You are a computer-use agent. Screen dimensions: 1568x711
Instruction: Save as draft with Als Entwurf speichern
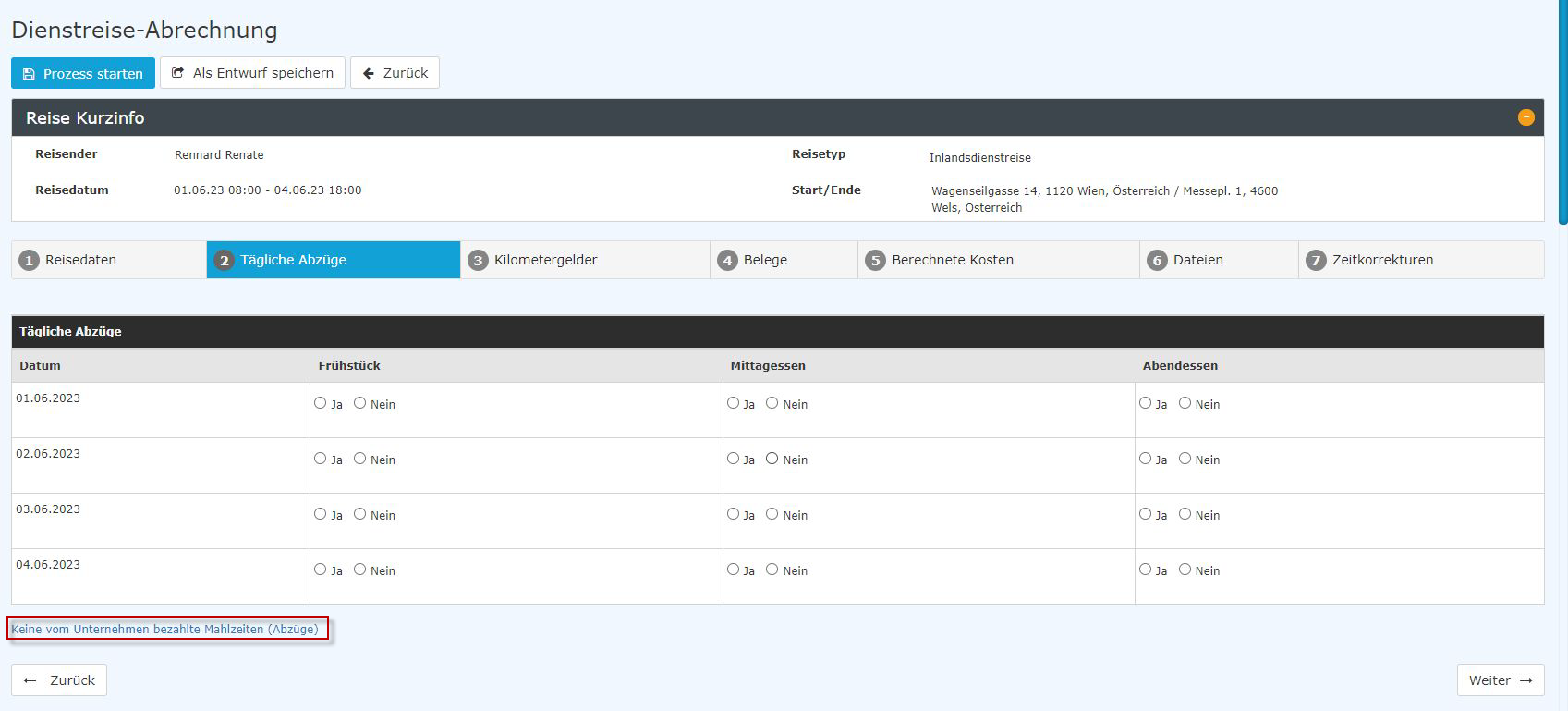(x=252, y=73)
